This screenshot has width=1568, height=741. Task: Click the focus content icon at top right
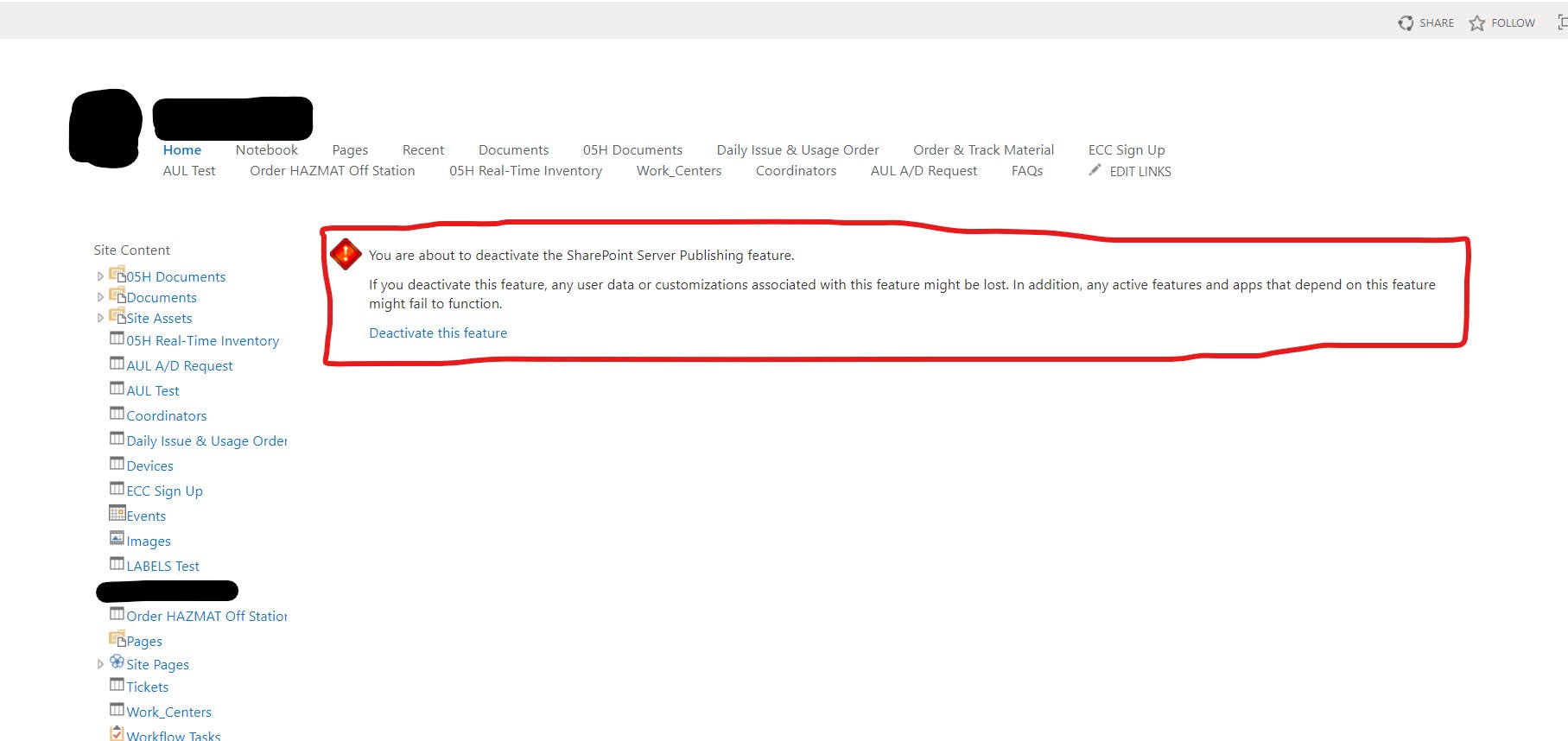[1562, 23]
